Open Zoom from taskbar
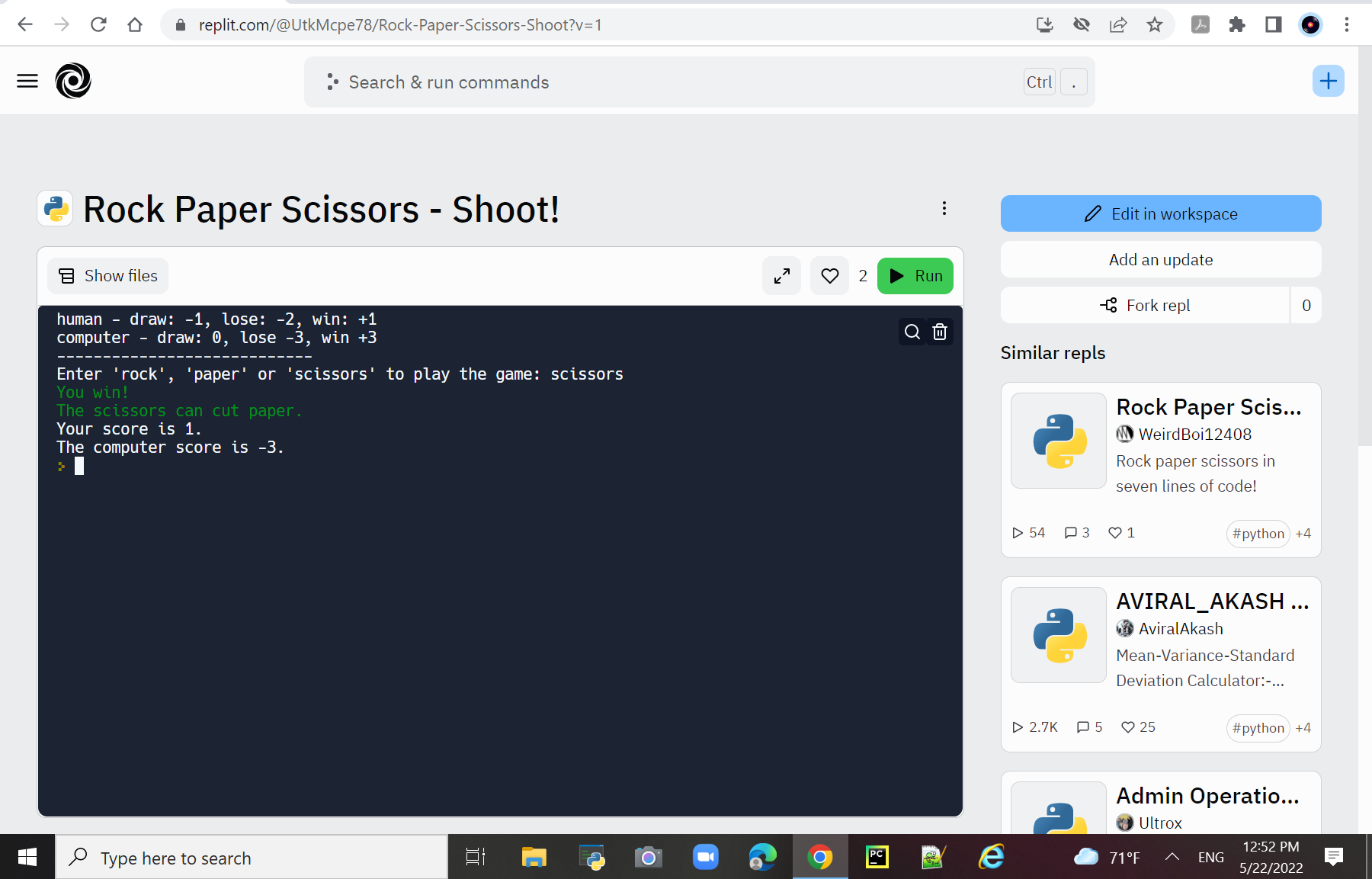 [x=706, y=857]
